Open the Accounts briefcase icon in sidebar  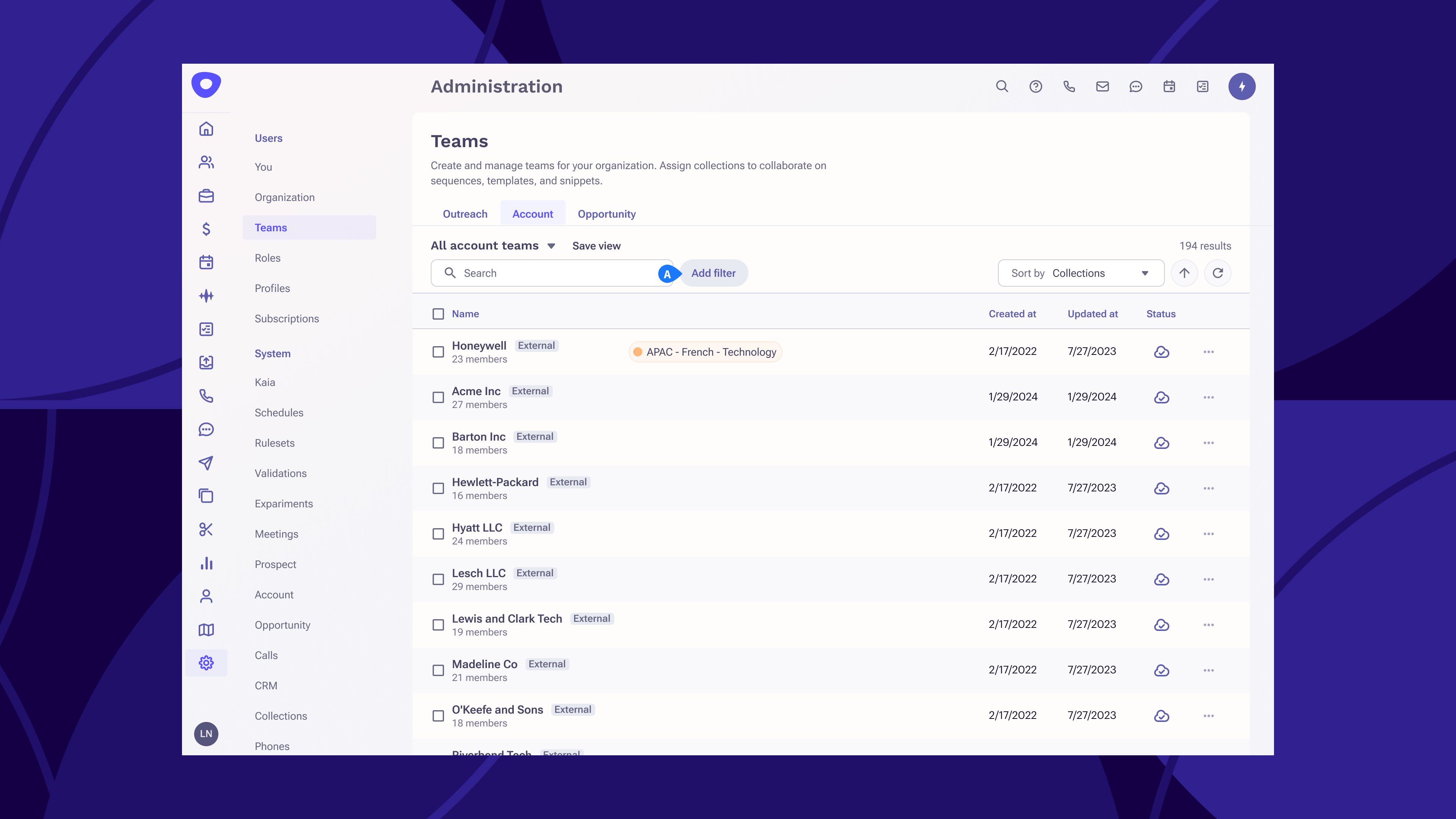tap(206, 196)
